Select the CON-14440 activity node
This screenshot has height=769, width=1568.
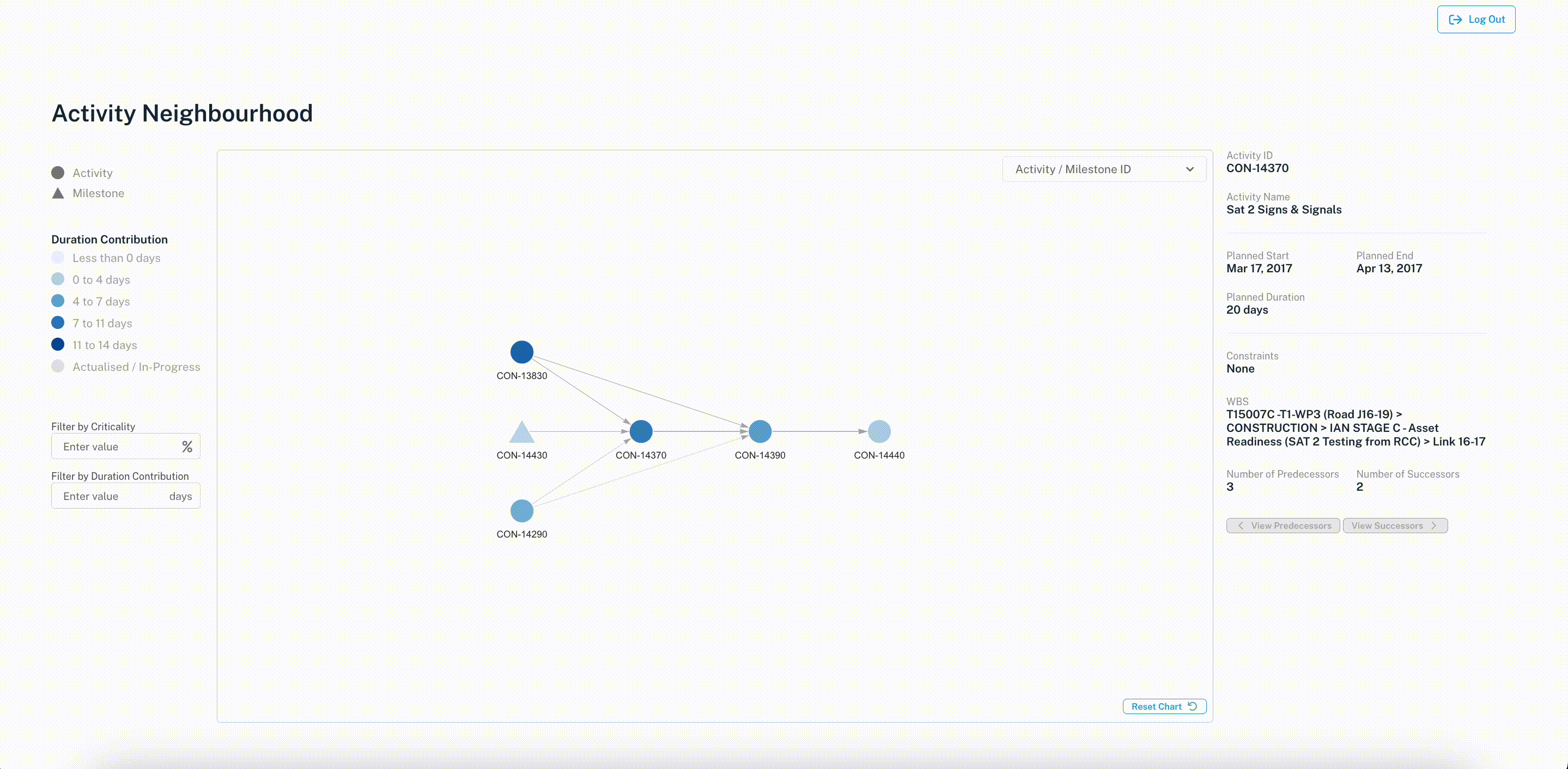pos(879,431)
